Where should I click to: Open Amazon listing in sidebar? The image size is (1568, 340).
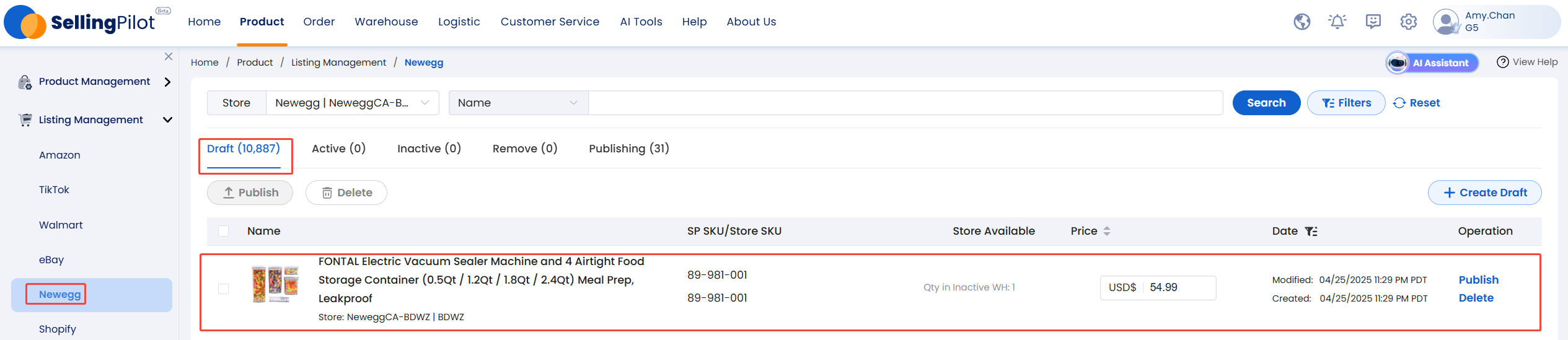pos(60,155)
